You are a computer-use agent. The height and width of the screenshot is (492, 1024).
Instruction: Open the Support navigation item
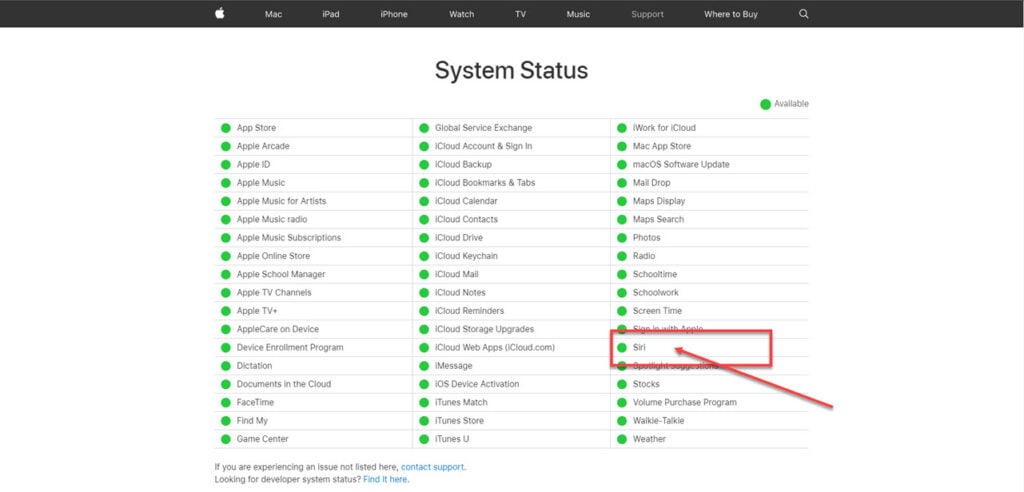(x=647, y=14)
